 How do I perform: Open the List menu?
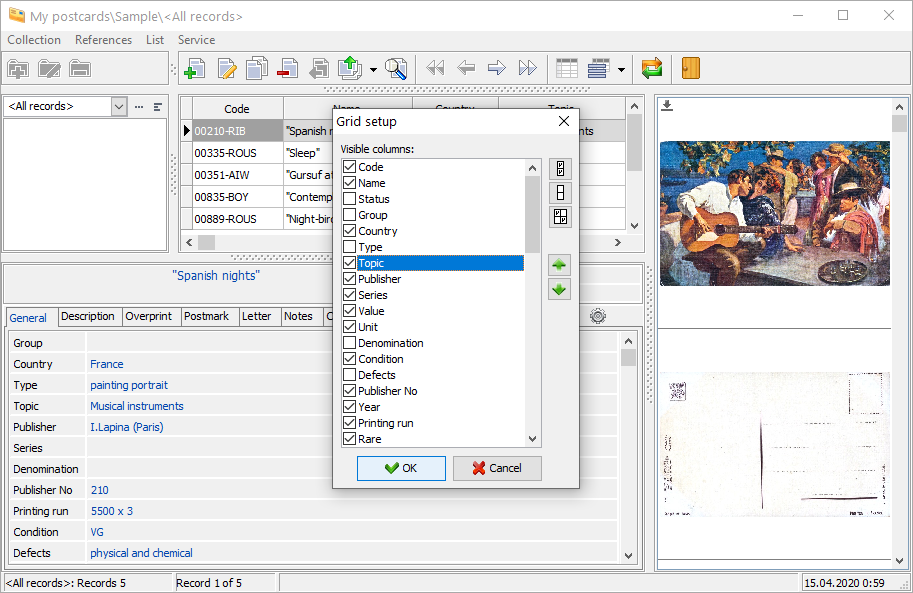point(155,40)
